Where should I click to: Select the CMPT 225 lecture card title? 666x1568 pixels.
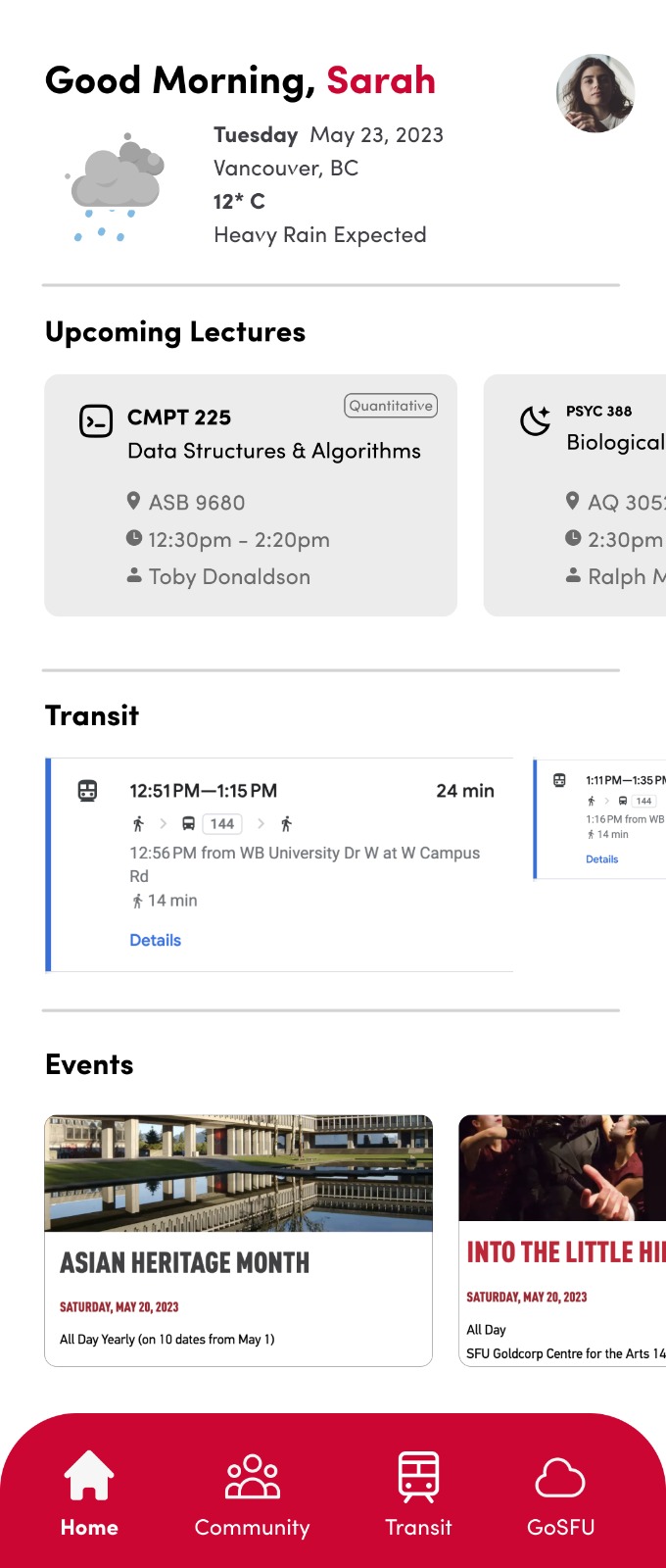coord(179,417)
